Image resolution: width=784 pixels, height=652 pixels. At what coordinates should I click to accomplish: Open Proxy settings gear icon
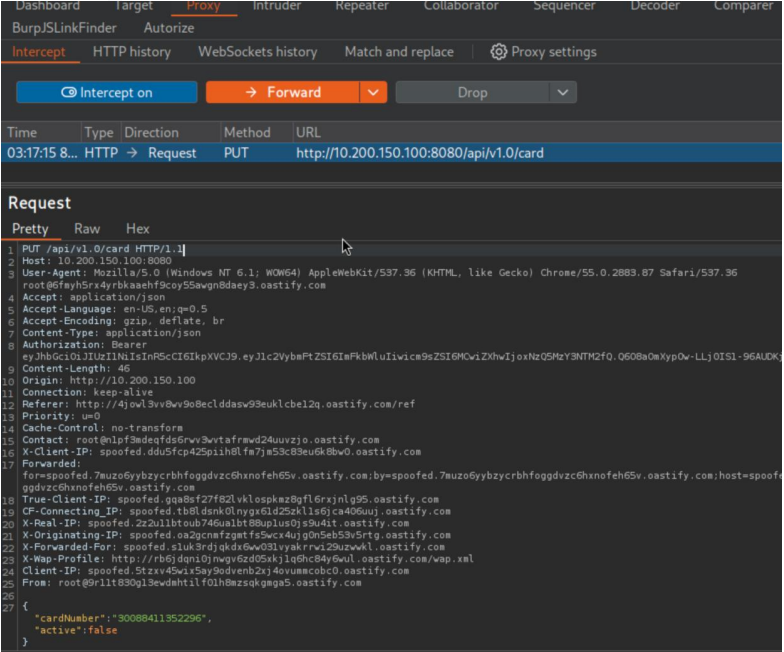pos(499,52)
